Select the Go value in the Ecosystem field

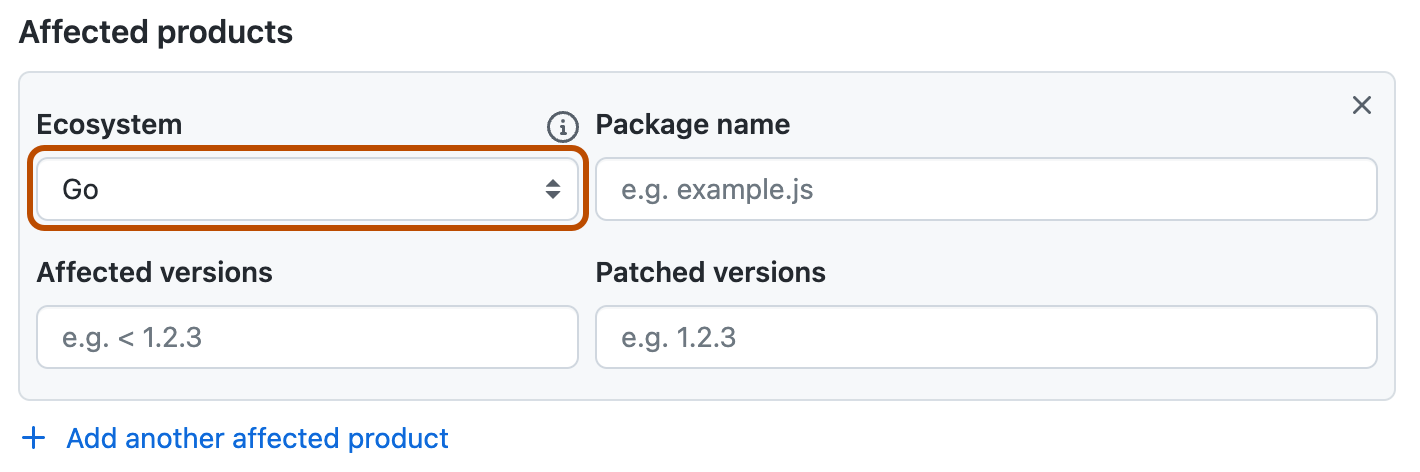pos(80,189)
